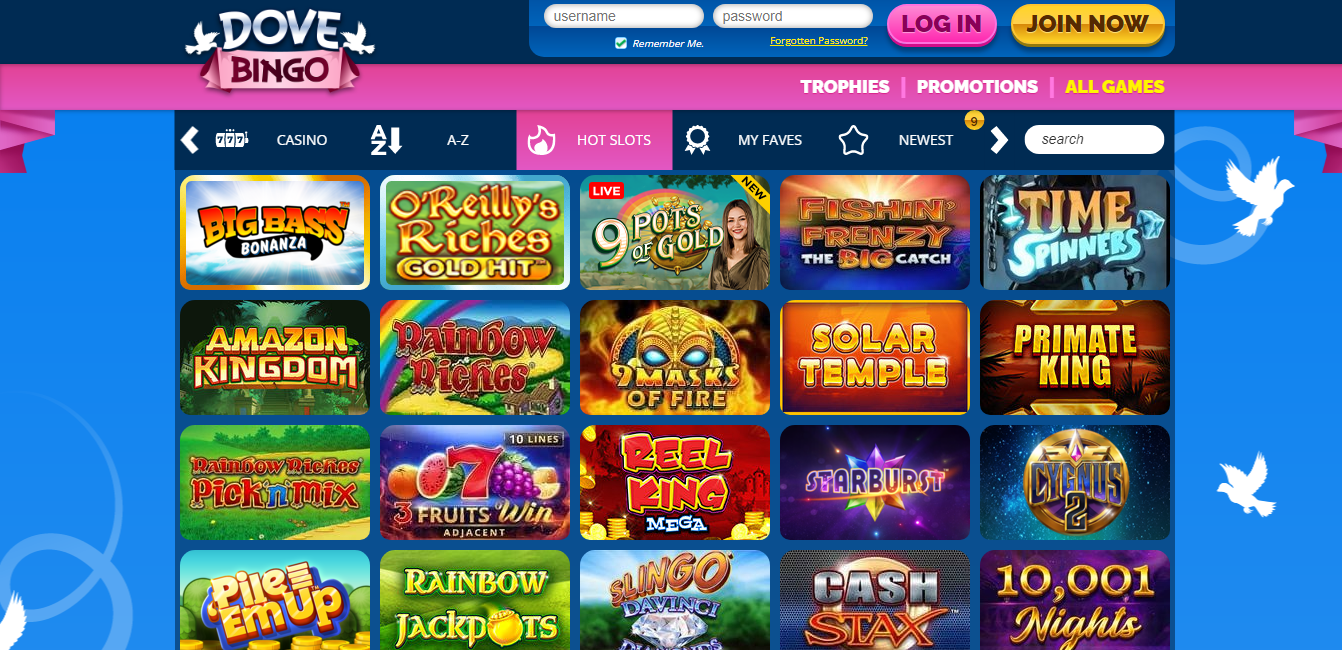Click the star icon beside Newest

(853, 140)
